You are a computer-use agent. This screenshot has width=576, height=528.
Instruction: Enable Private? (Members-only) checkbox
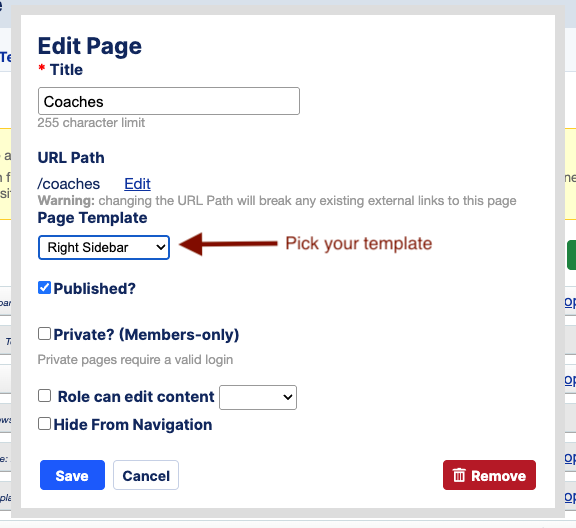point(44,334)
